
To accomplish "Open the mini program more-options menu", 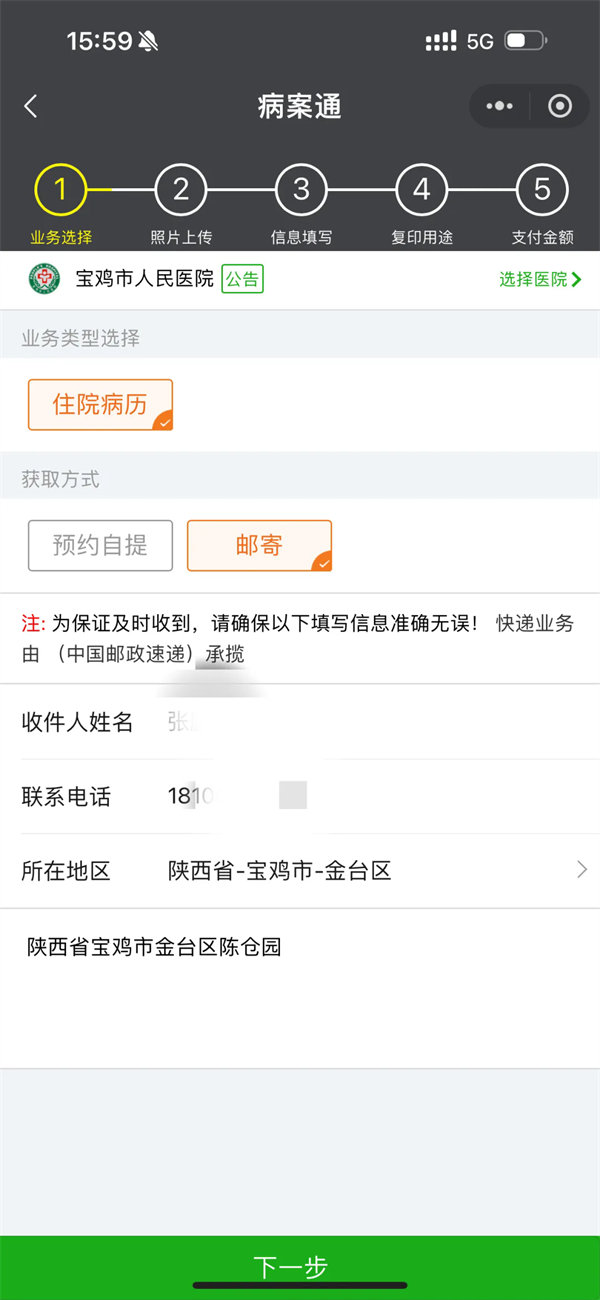I will 499,106.
